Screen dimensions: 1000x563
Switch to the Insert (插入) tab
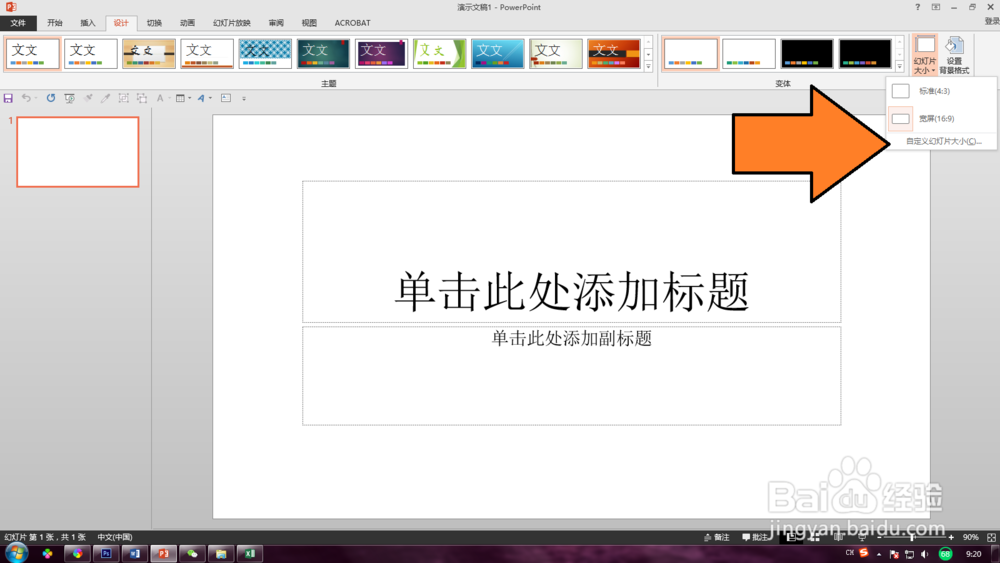click(88, 23)
